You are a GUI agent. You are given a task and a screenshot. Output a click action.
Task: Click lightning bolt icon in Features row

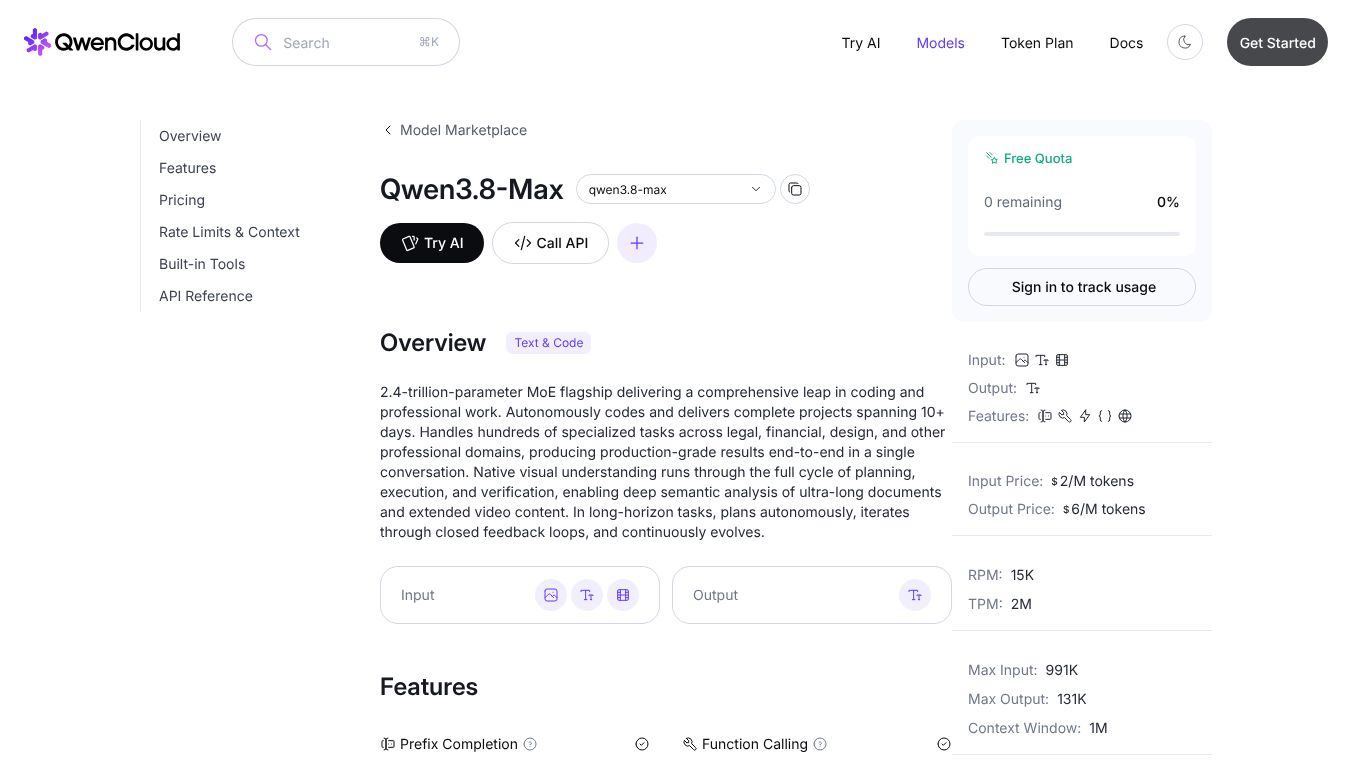tap(1085, 416)
